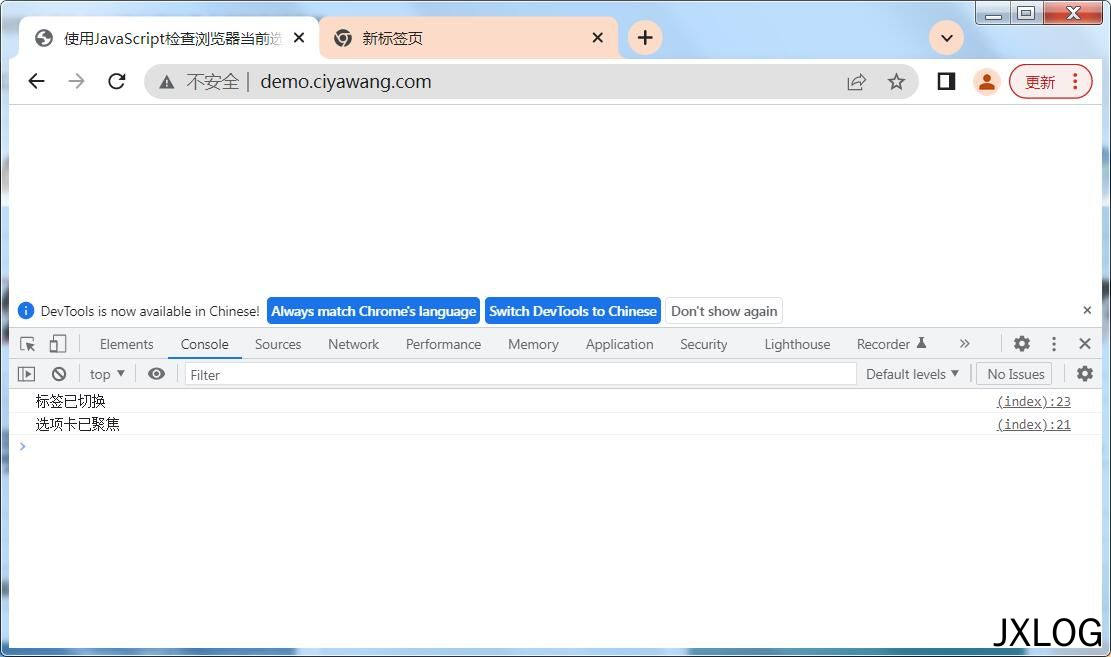Image resolution: width=1111 pixels, height=657 pixels.
Task: Open the (index):21 source link
Action: [x=1033, y=424]
